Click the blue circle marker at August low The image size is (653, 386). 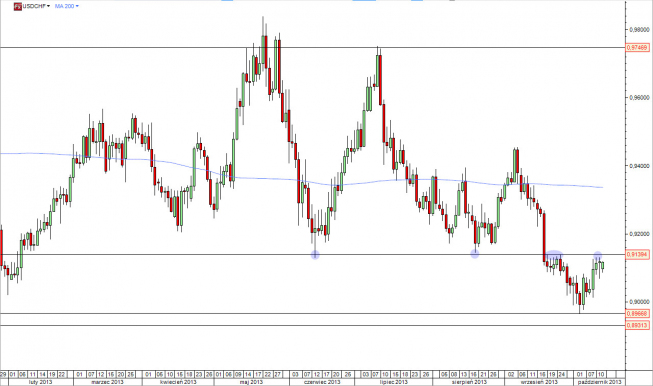(475, 254)
